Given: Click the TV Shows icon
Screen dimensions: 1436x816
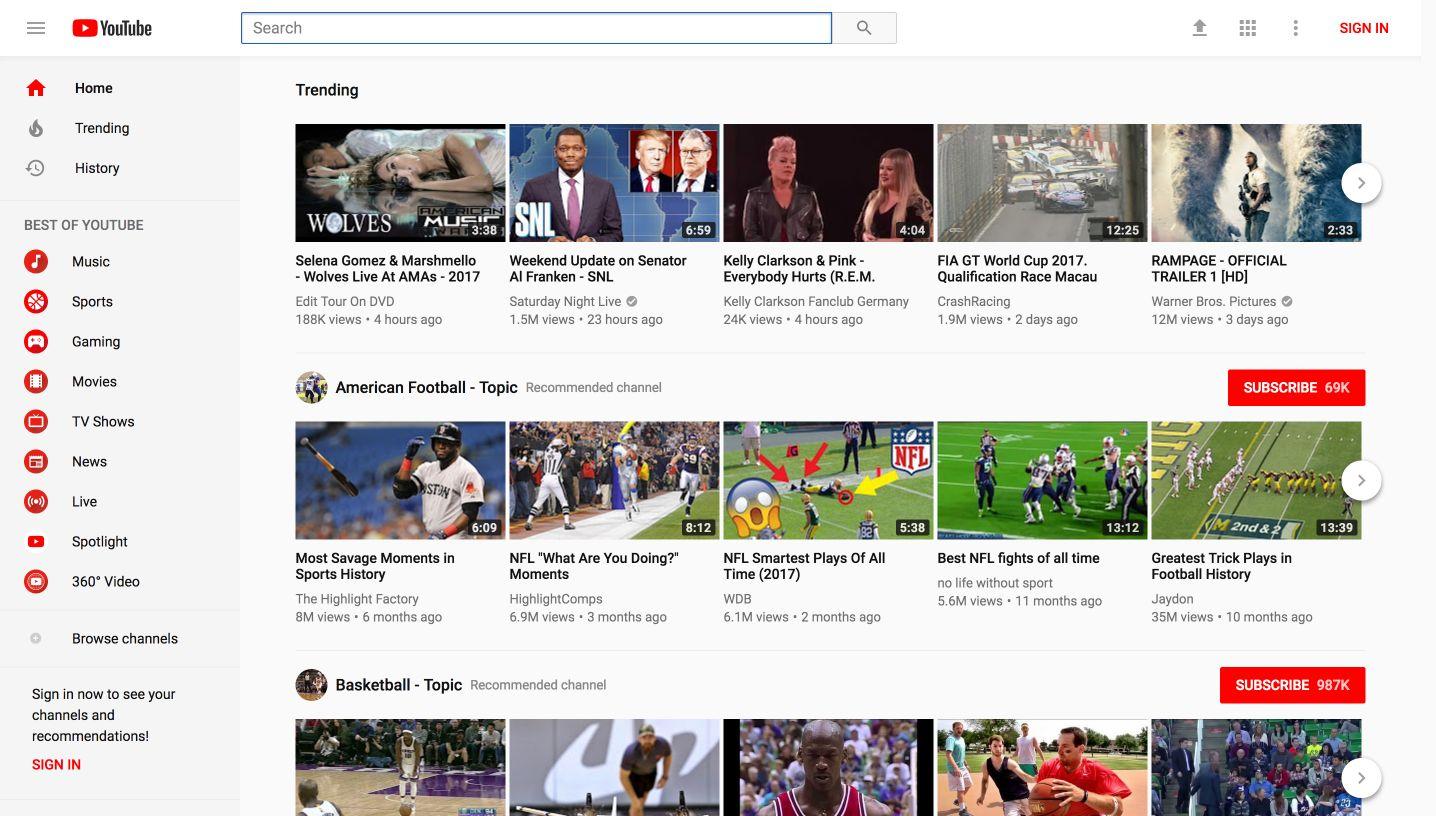Looking at the screenshot, I should (x=36, y=421).
